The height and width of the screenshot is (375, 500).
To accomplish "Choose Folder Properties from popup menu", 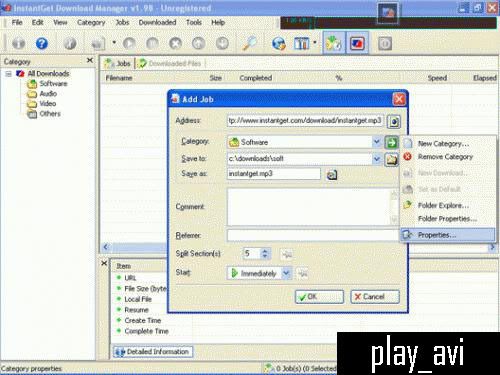I will (448, 219).
